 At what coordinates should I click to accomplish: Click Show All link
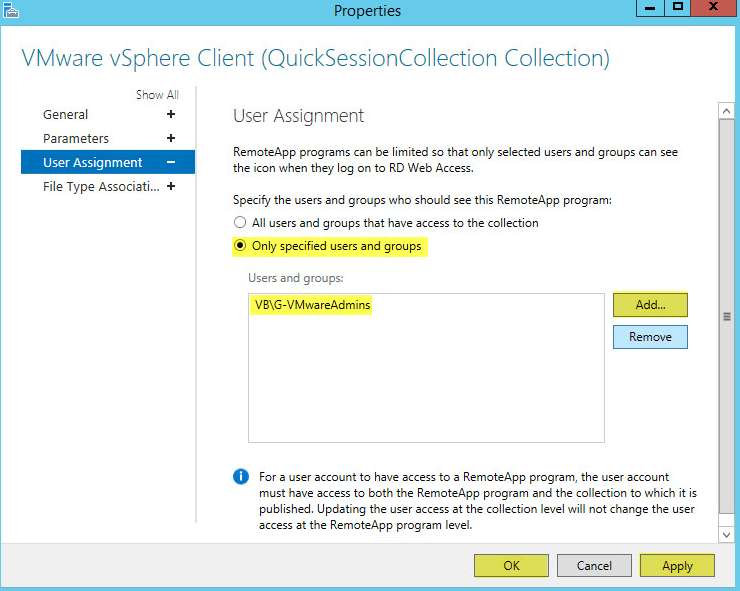[x=158, y=95]
